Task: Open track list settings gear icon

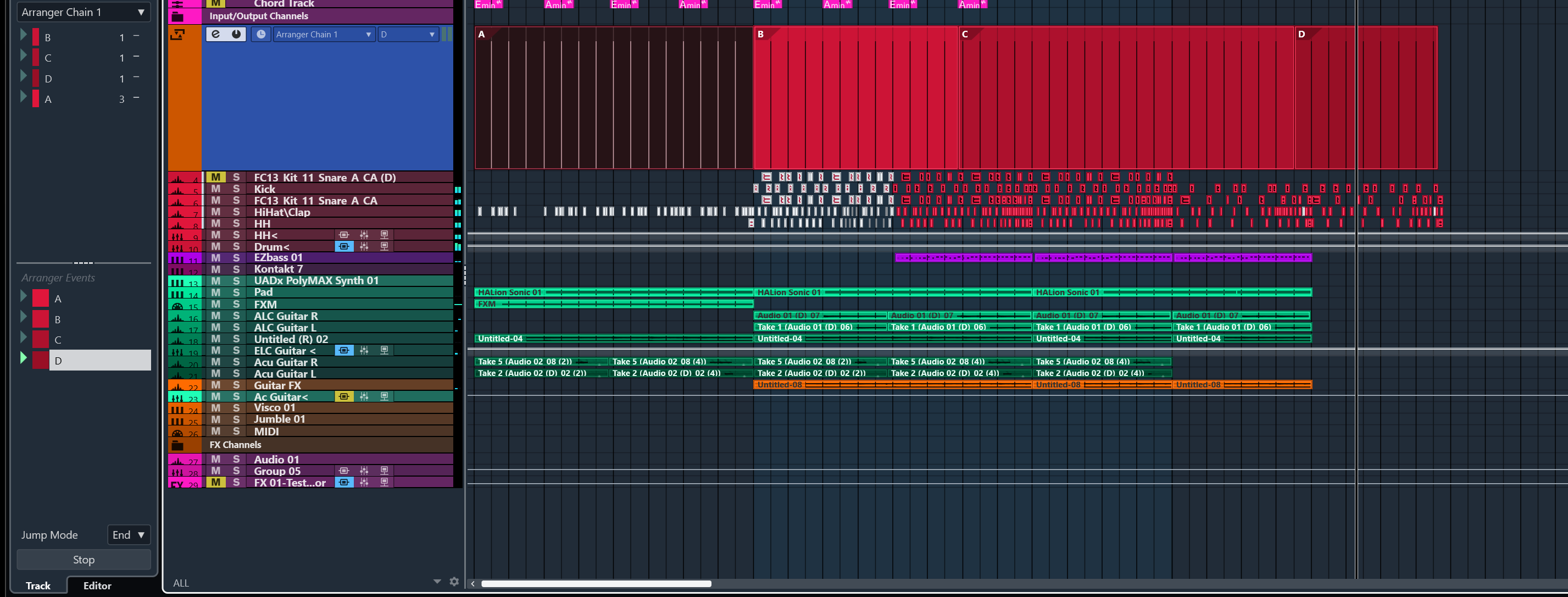Action: [453, 582]
